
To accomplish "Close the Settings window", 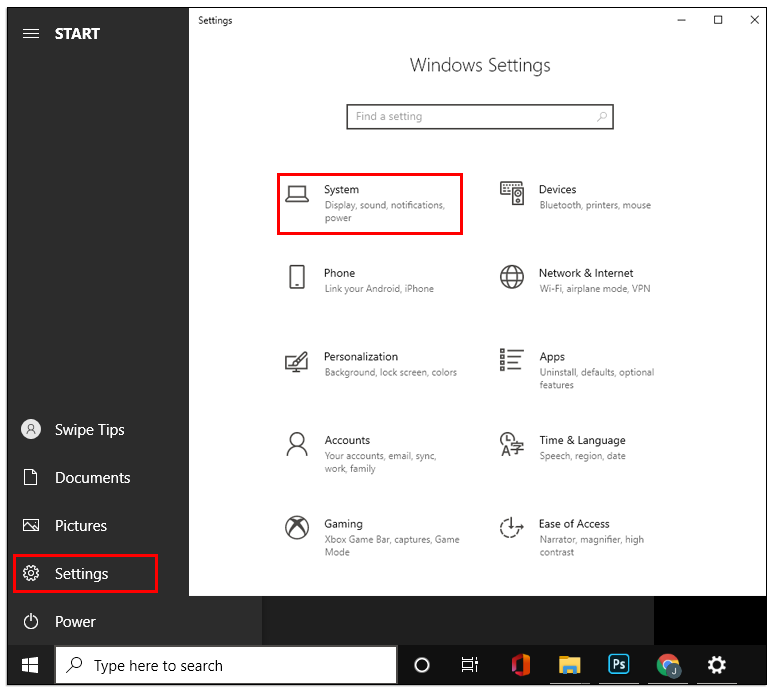I will [x=754, y=20].
